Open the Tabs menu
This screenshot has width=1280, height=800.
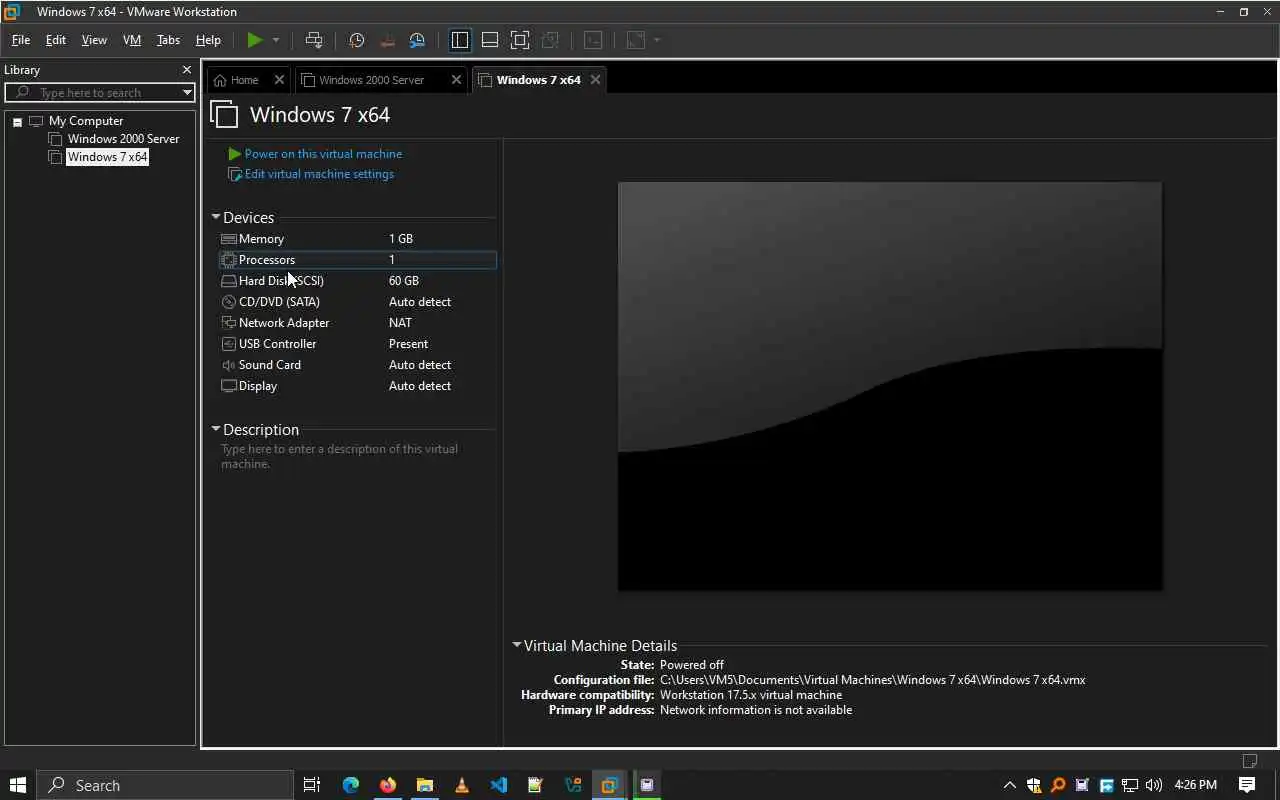[168, 40]
